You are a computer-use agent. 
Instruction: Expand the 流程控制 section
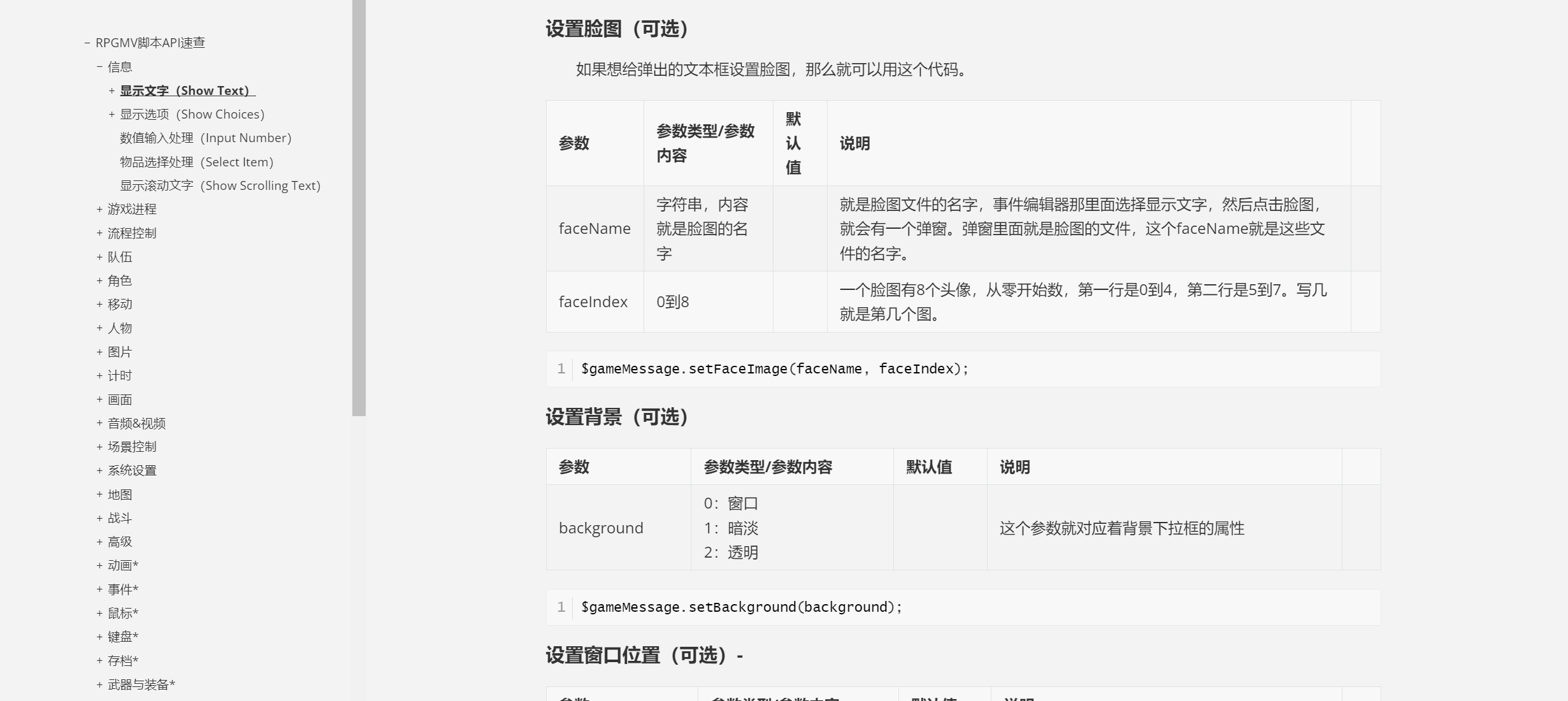[x=99, y=233]
